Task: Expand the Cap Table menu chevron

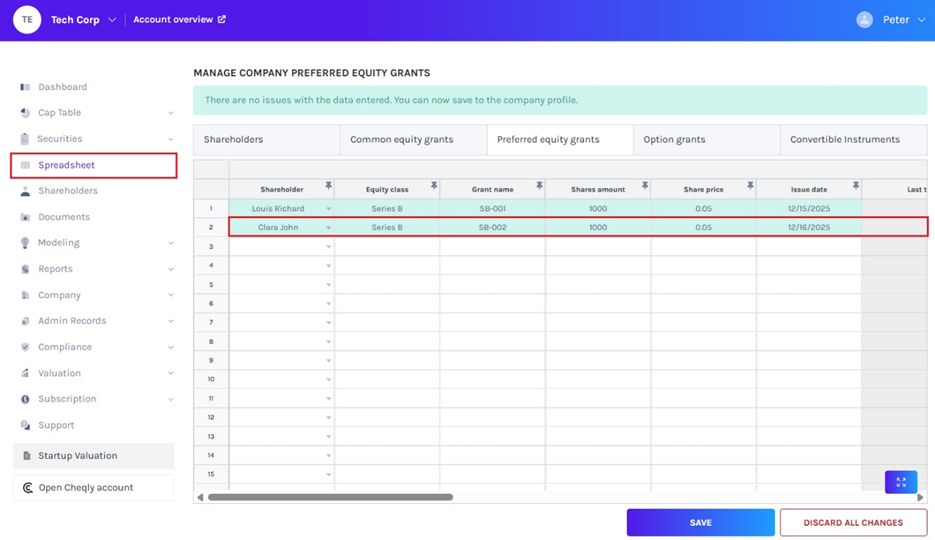Action: click(x=171, y=113)
